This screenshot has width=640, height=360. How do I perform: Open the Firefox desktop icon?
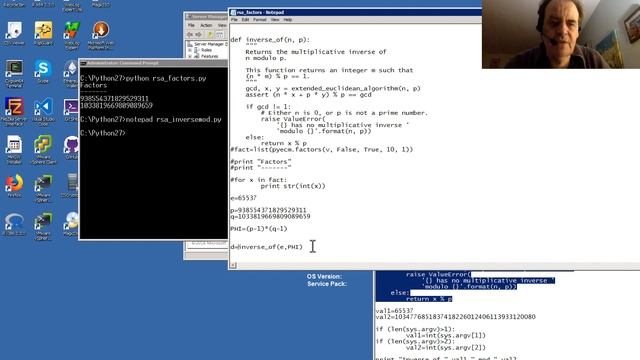[14, 186]
